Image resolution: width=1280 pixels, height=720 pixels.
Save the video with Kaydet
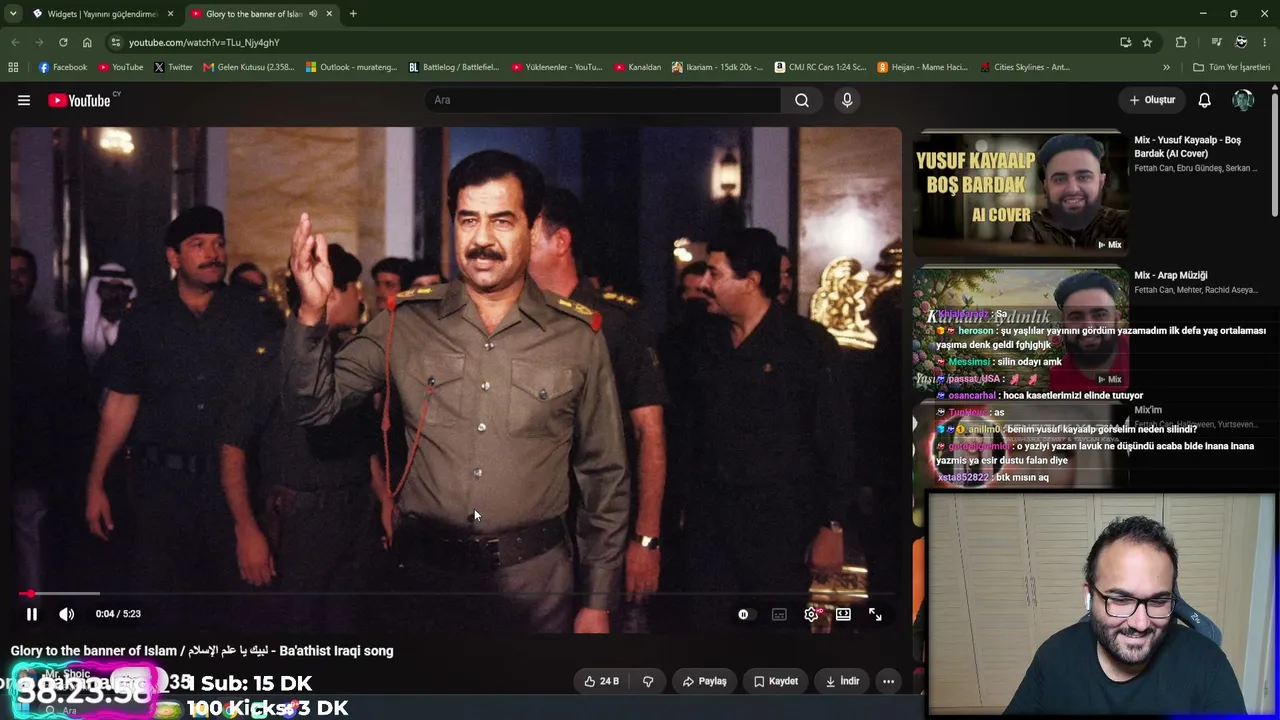[x=776, y=681]
